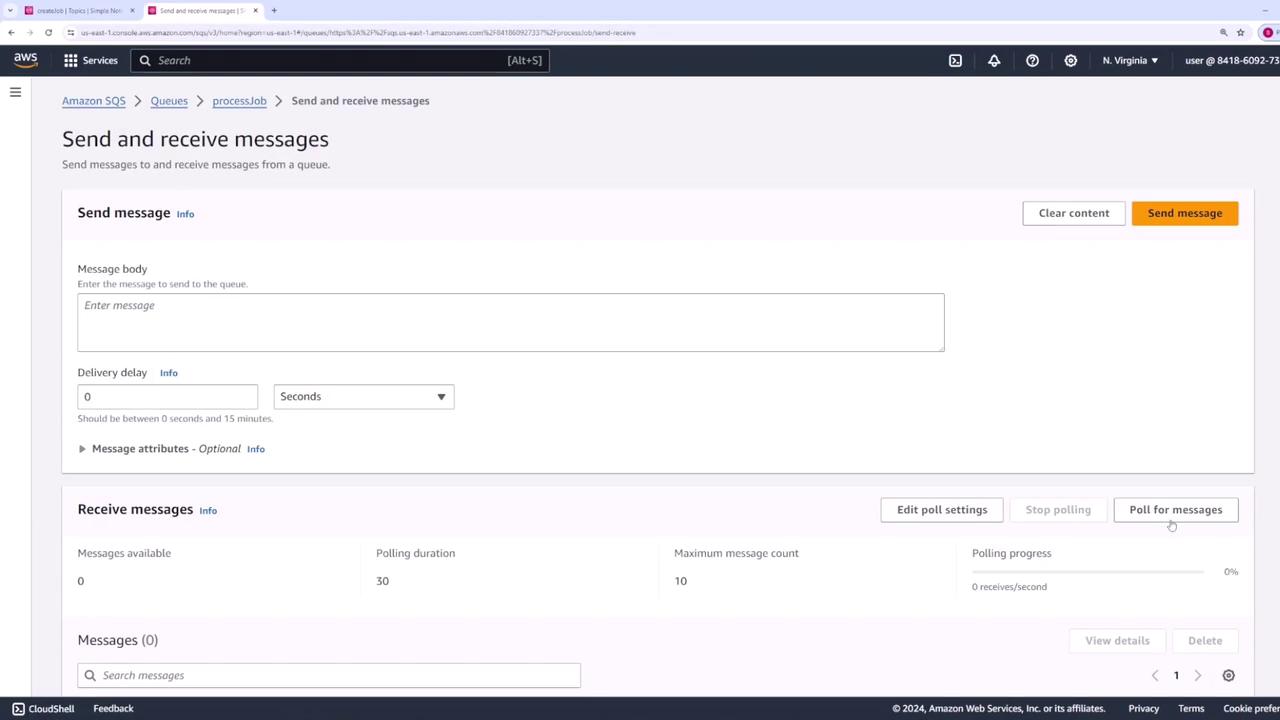Viewport: 1280px width, 720px height.
Task: Click the 'Messages (0)' heading
Action: pyautogui.click(x=118, y=640)
